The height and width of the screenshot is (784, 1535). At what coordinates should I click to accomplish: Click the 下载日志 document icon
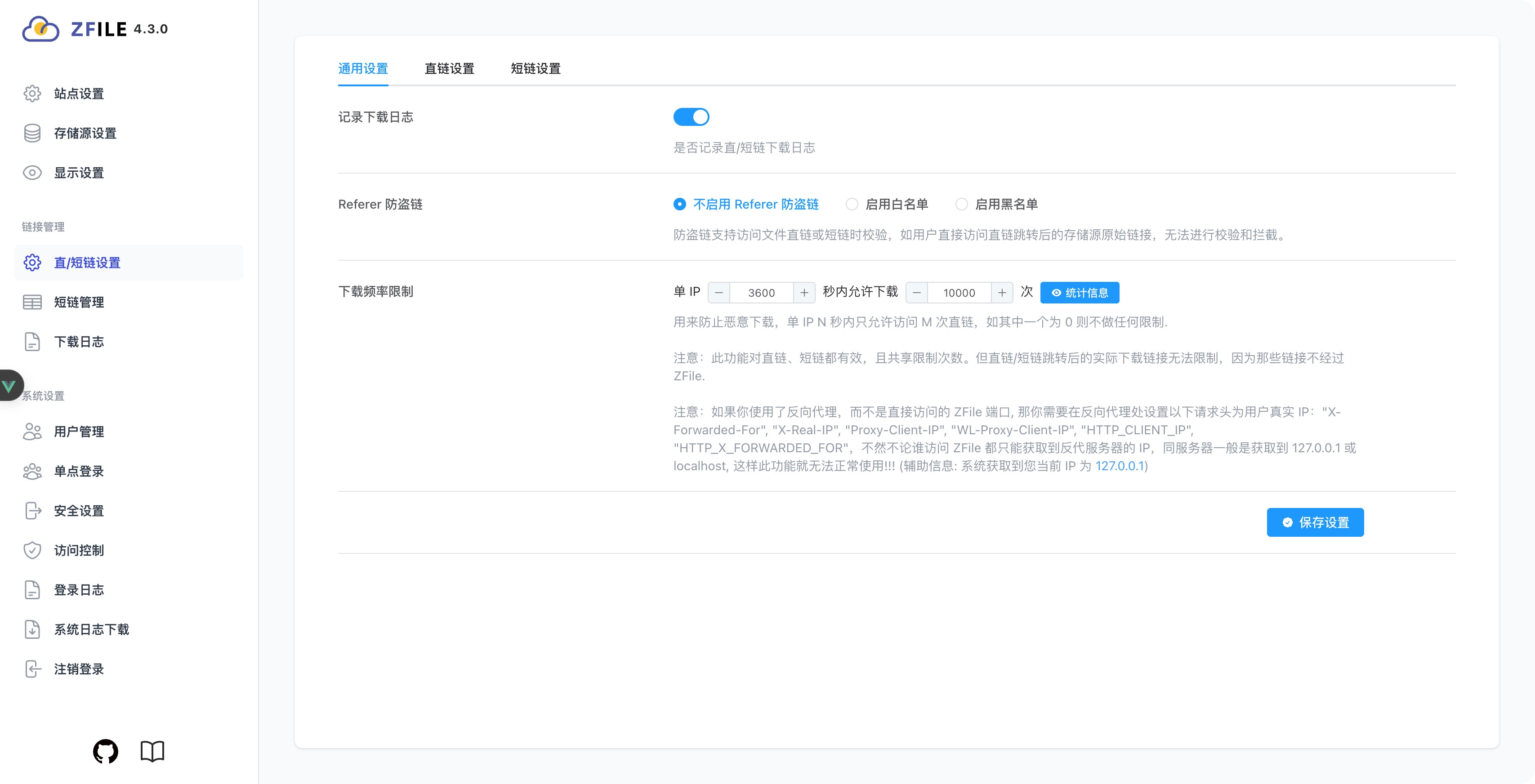[x=32, y=341]
